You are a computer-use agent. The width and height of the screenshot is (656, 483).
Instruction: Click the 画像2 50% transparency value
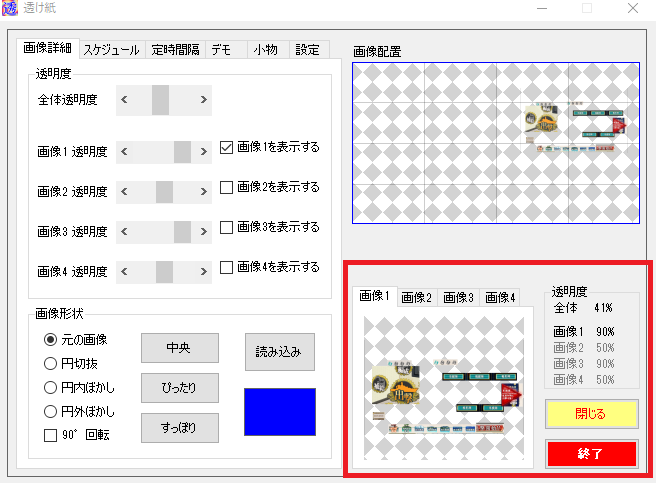point(605,348)
